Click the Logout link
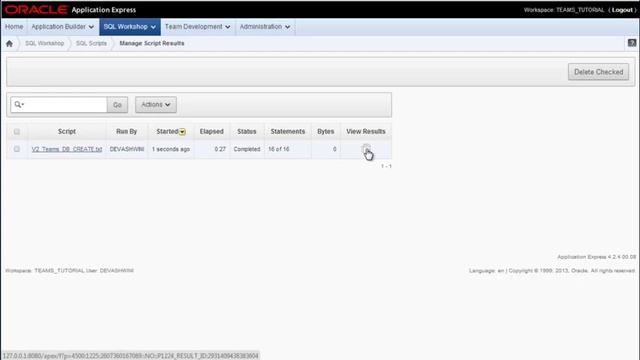 tap(622, 10)
